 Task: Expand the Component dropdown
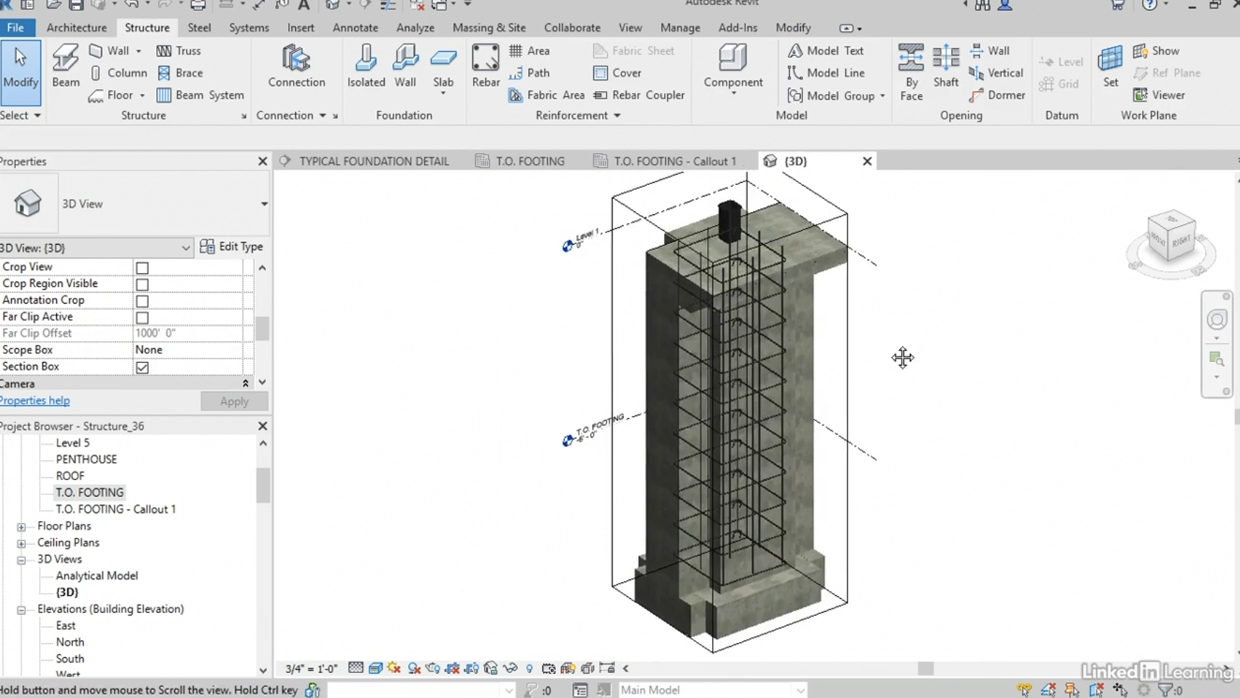click(x=733, y=95)
